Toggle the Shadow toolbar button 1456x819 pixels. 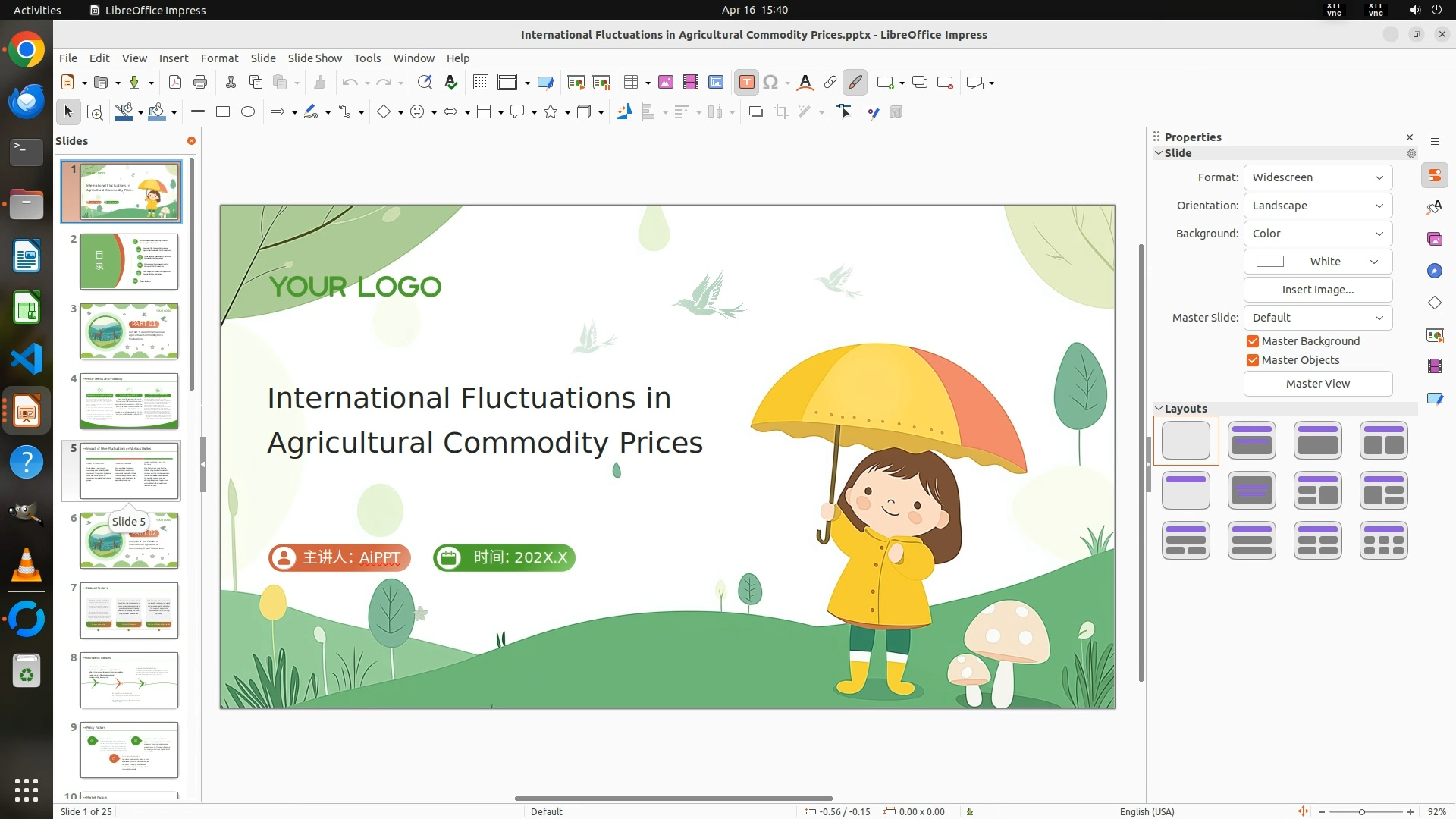(755, 112)
